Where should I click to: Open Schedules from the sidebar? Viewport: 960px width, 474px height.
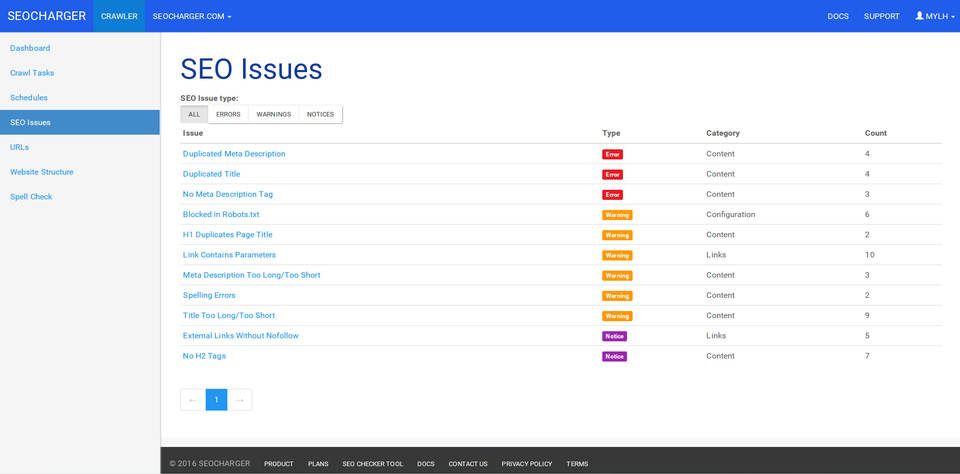pos(29,98)
